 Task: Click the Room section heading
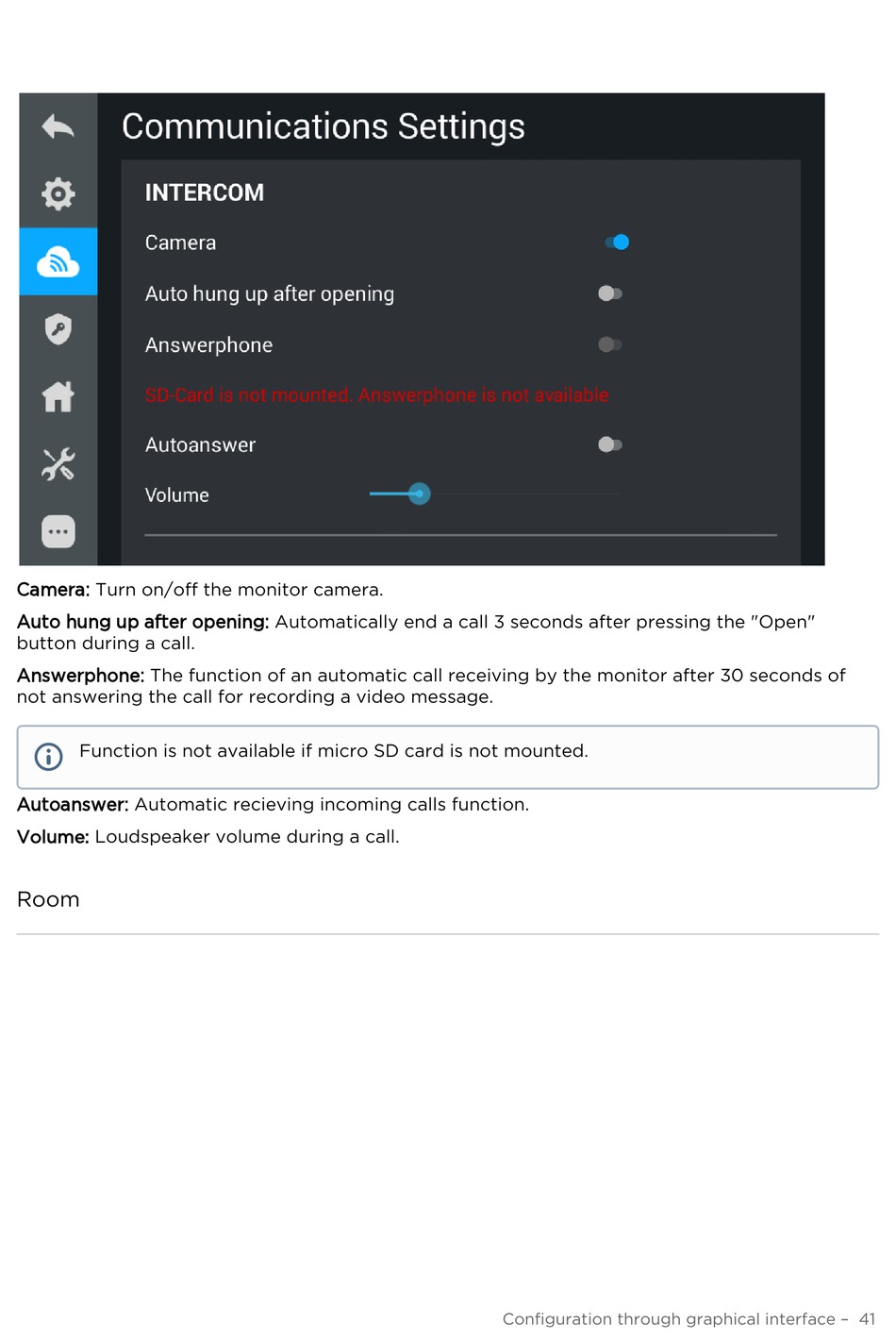click(48, 899)
